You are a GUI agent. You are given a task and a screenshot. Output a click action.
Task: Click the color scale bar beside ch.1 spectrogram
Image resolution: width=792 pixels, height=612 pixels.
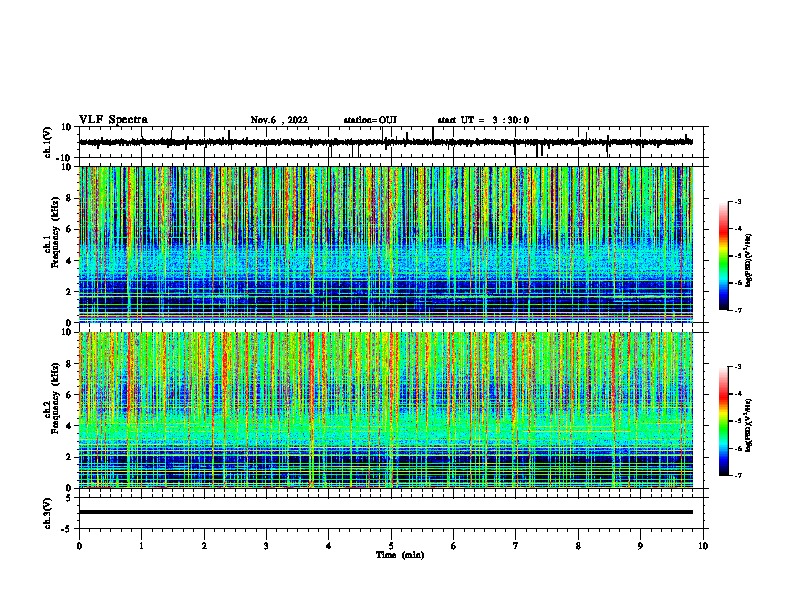click(724, 256)
